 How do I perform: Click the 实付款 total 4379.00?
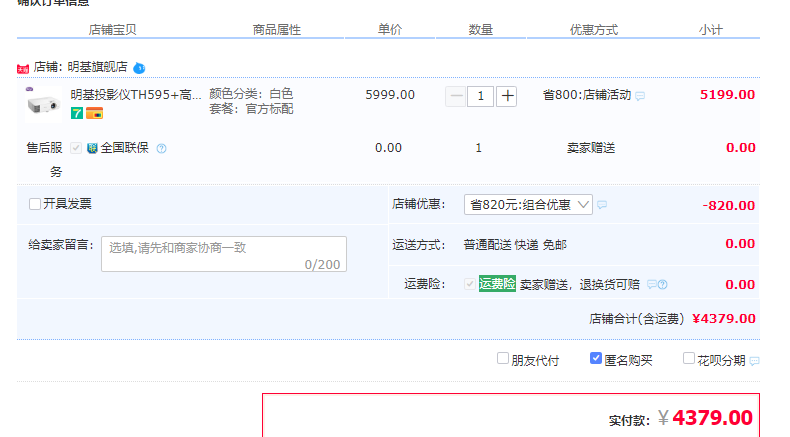(x=712, y=418)
